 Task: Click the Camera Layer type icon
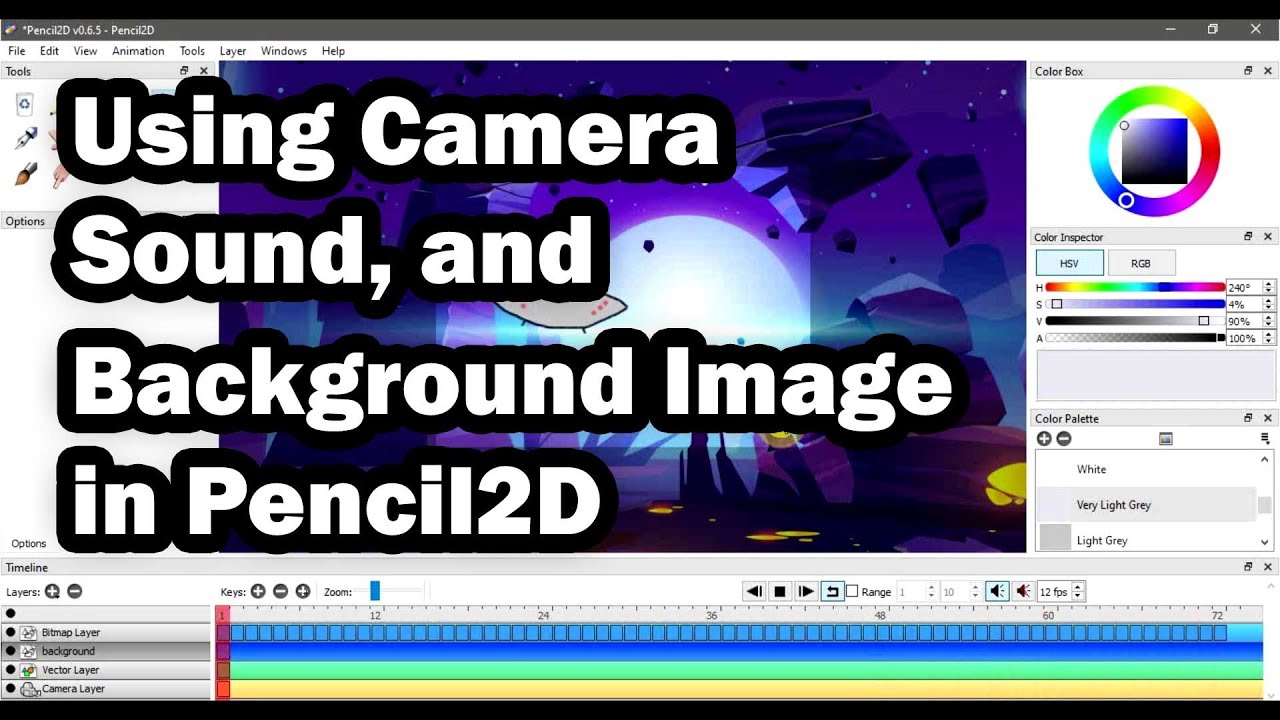pos(29,689)
